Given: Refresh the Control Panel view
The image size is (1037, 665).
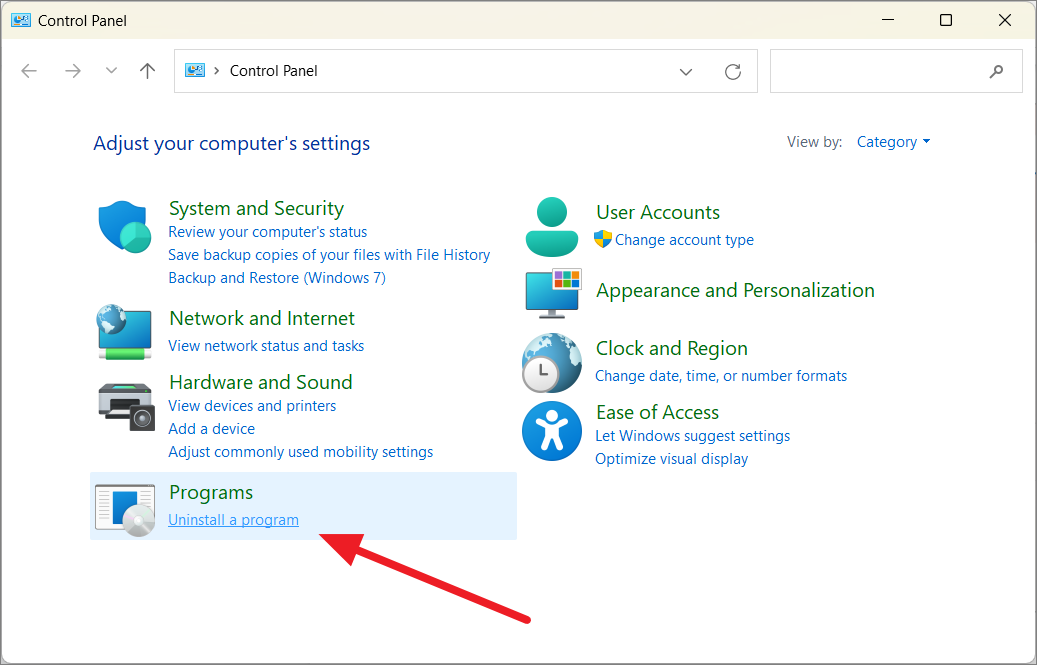Looking at the screenshot, I should [733, 71].
